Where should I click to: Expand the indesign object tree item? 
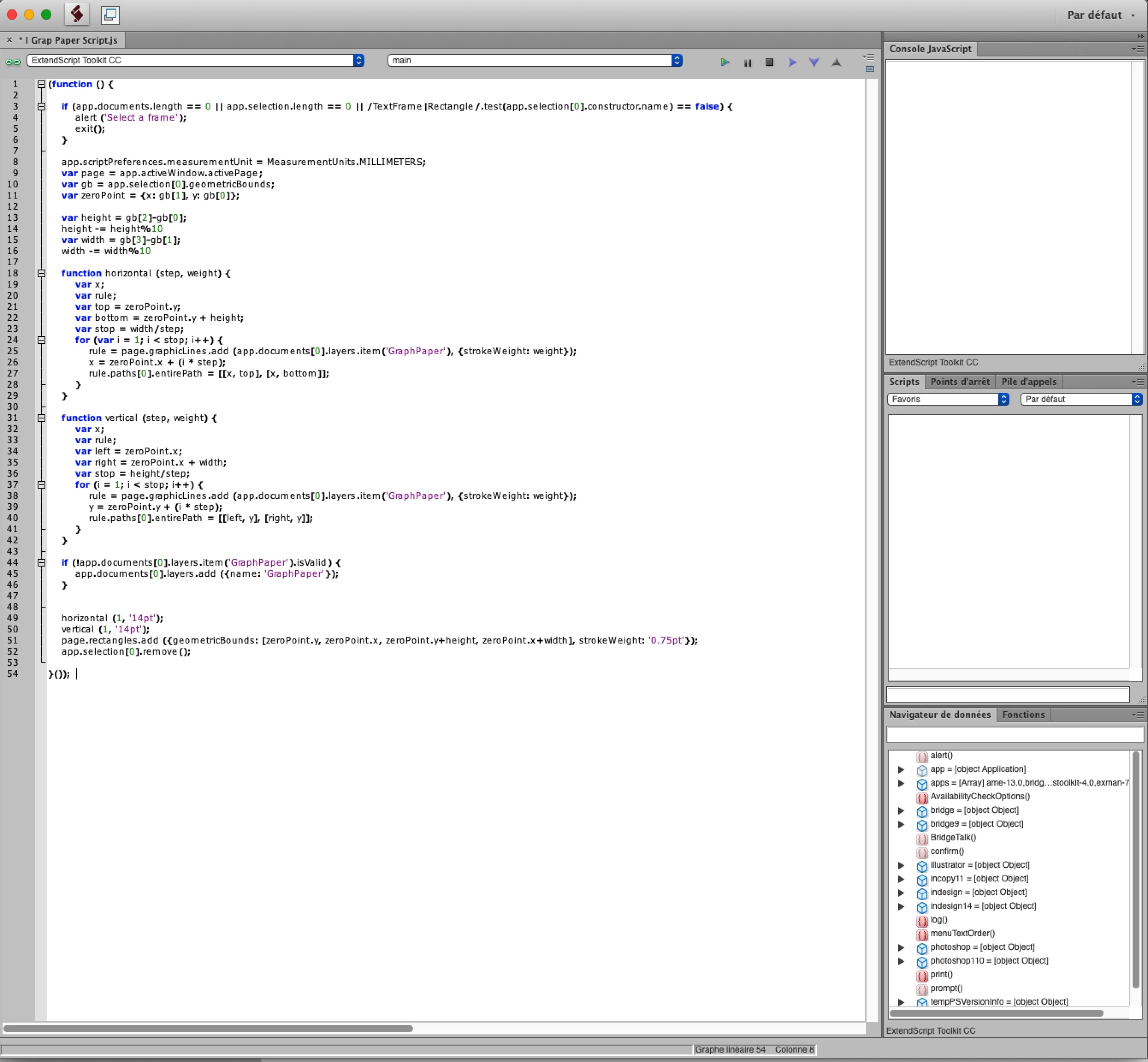click(x=901, y=893)
